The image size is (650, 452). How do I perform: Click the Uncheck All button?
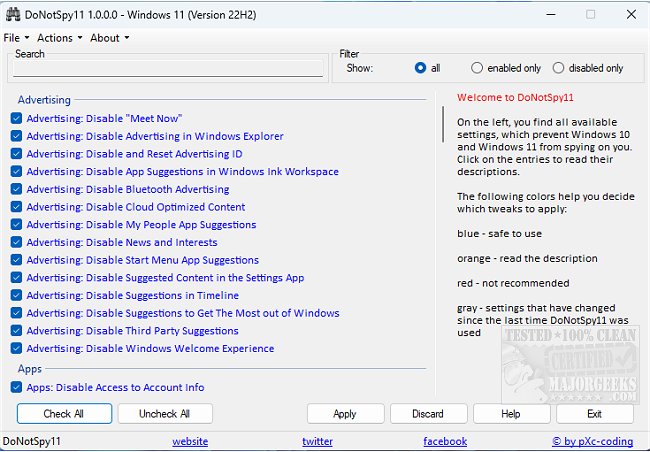(x=165, y=414)
